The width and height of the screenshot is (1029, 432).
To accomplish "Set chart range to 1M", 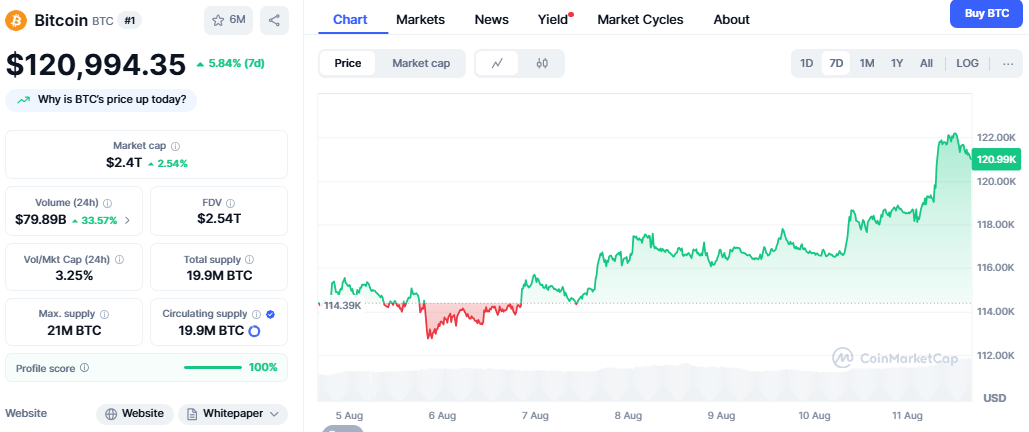I will [867, 64].
